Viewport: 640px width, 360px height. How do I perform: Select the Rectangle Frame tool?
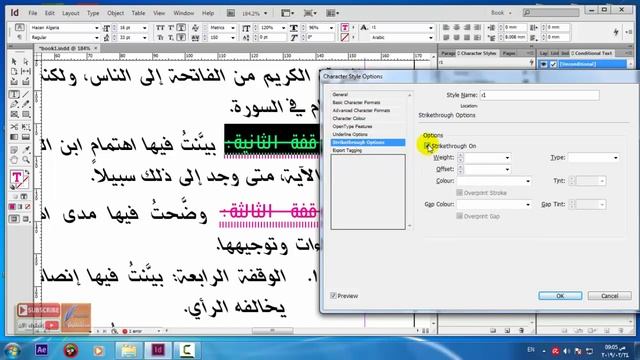(x=14, y=115)
